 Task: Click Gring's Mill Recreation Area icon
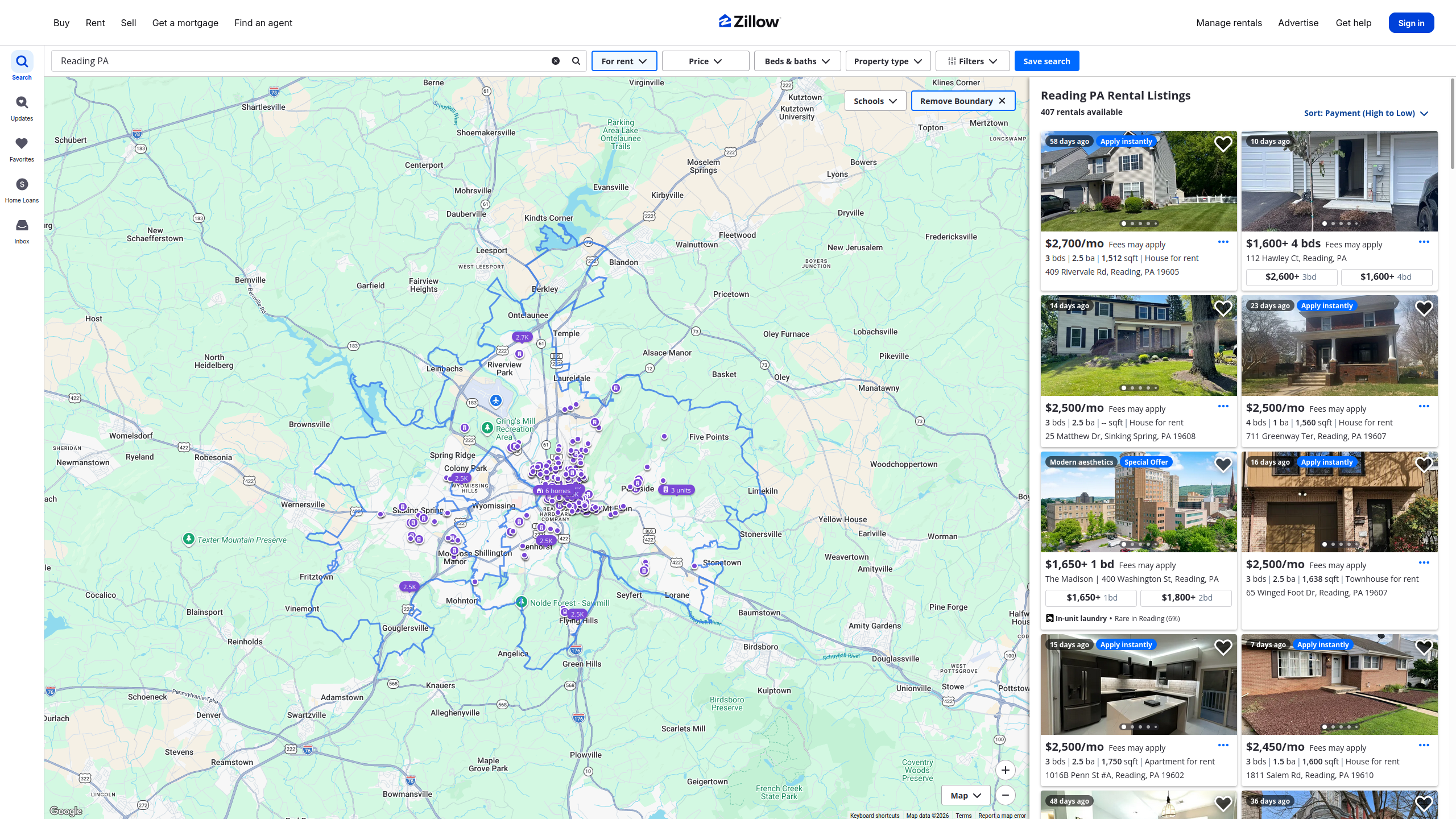487,428
